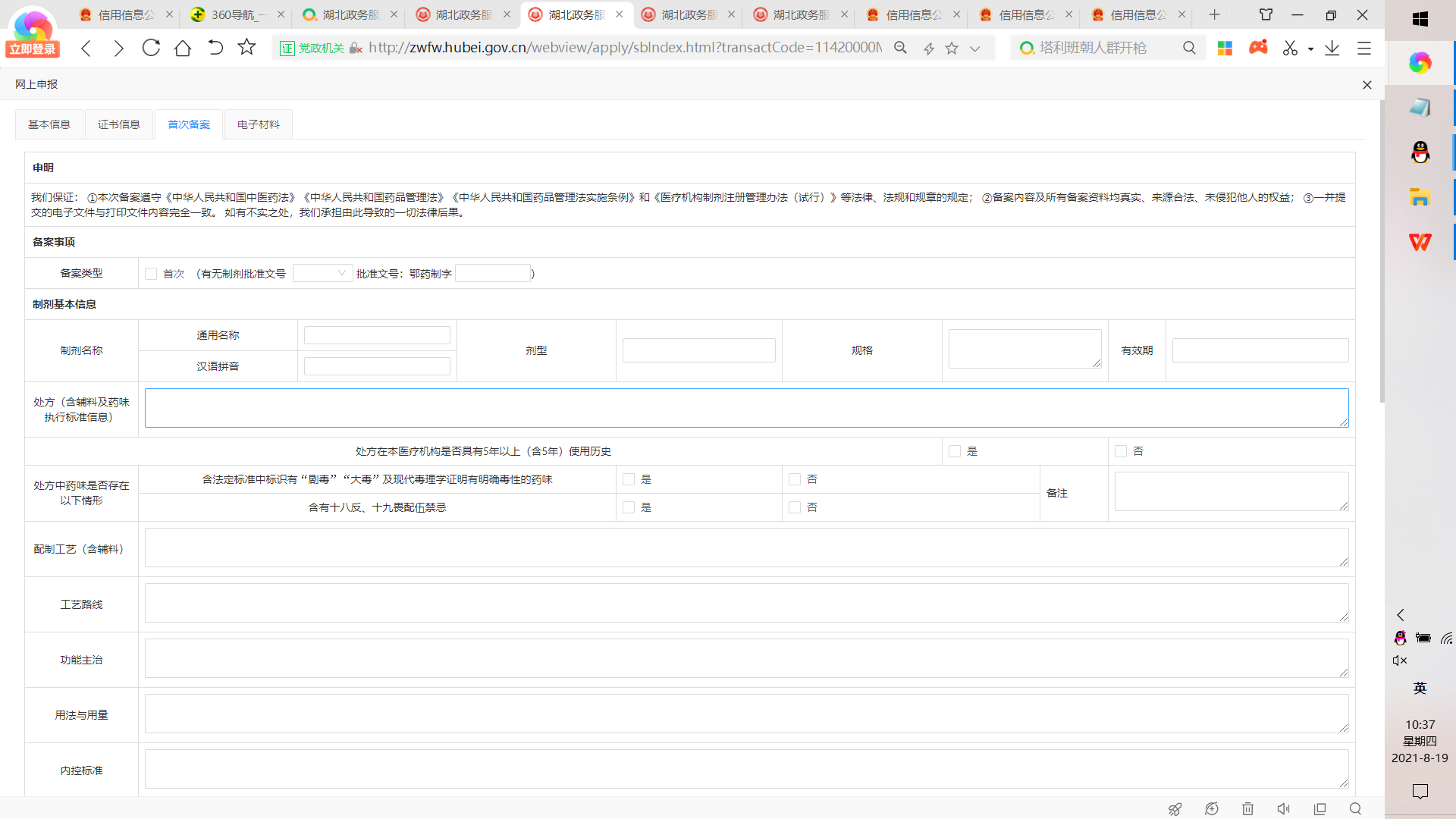The image size is (1456, 819).
Task: Open the browser hamburger menu icon
Action: pyautogui.click(x=1364, y=48)
